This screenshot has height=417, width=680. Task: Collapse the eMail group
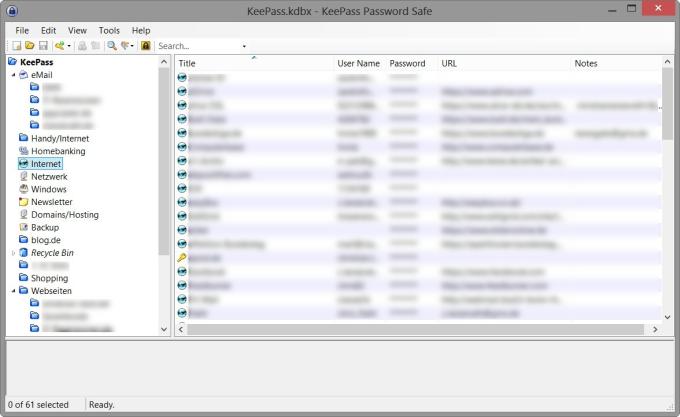click(x=13, y=75)
